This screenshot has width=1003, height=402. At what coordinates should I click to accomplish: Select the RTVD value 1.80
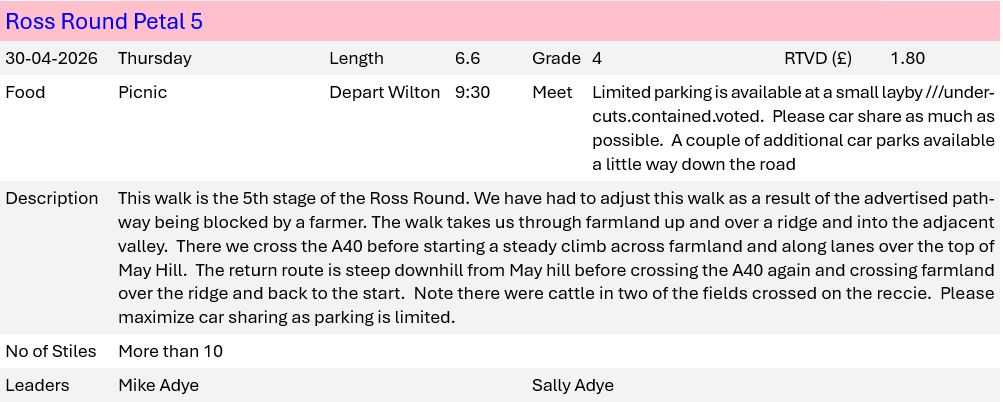tap(907, 58)
